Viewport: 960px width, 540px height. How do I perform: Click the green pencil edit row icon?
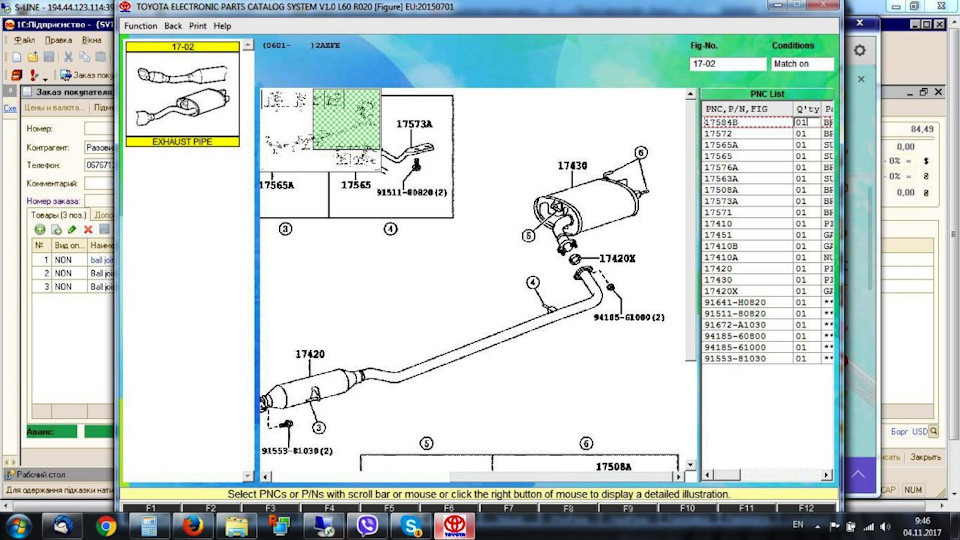click(72, 229)
